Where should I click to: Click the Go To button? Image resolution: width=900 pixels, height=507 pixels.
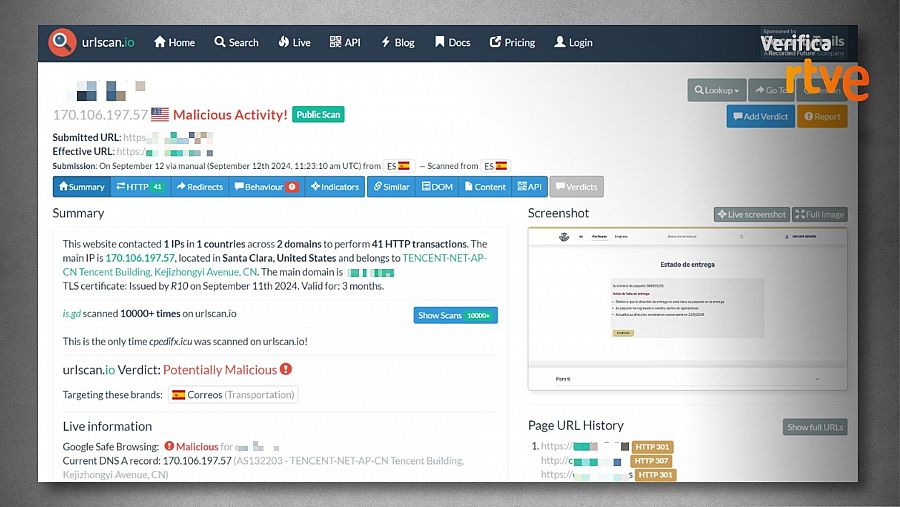click(x=771, y=90)
